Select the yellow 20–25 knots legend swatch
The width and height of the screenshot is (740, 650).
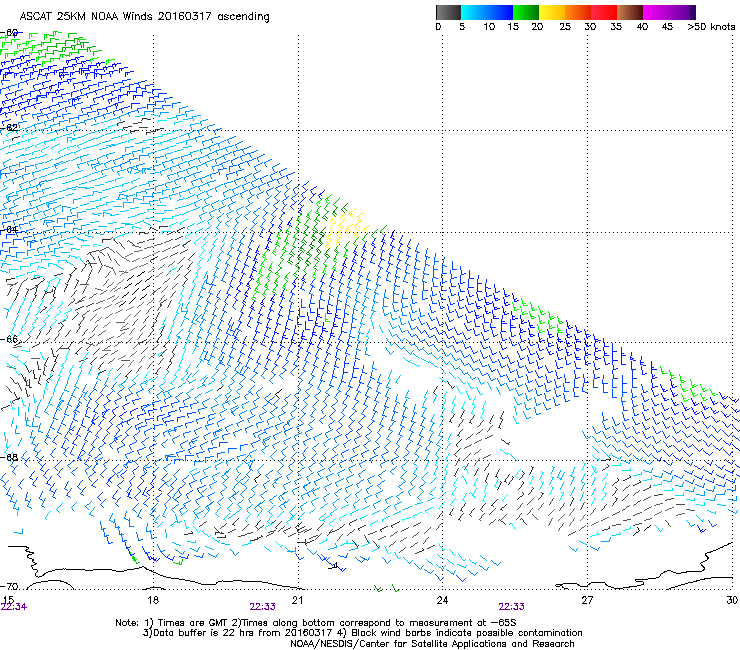click(552, 12)
